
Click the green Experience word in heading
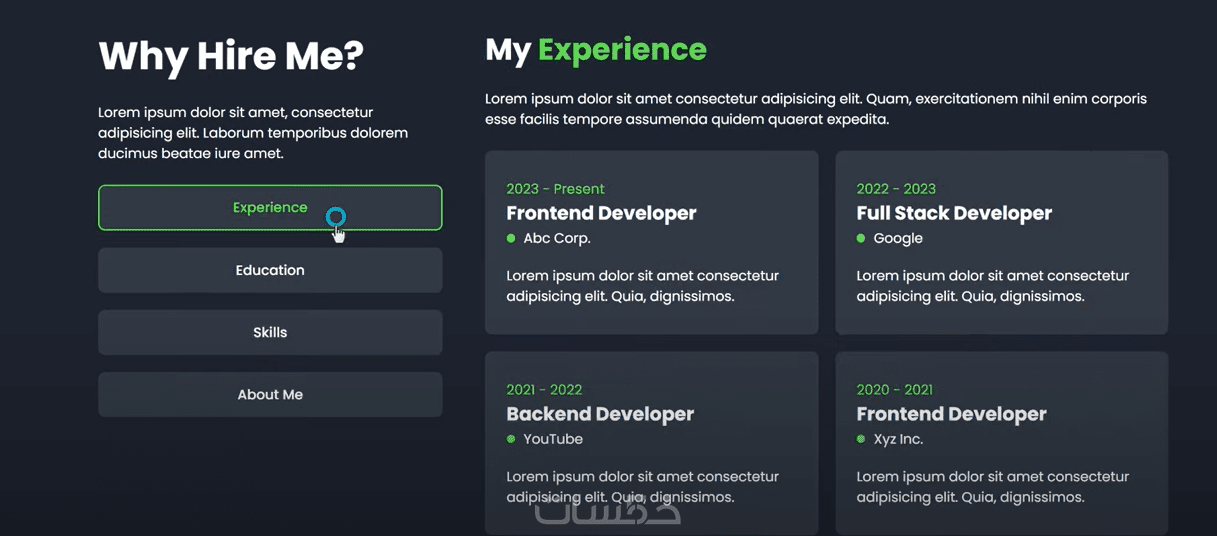point(622,50)
